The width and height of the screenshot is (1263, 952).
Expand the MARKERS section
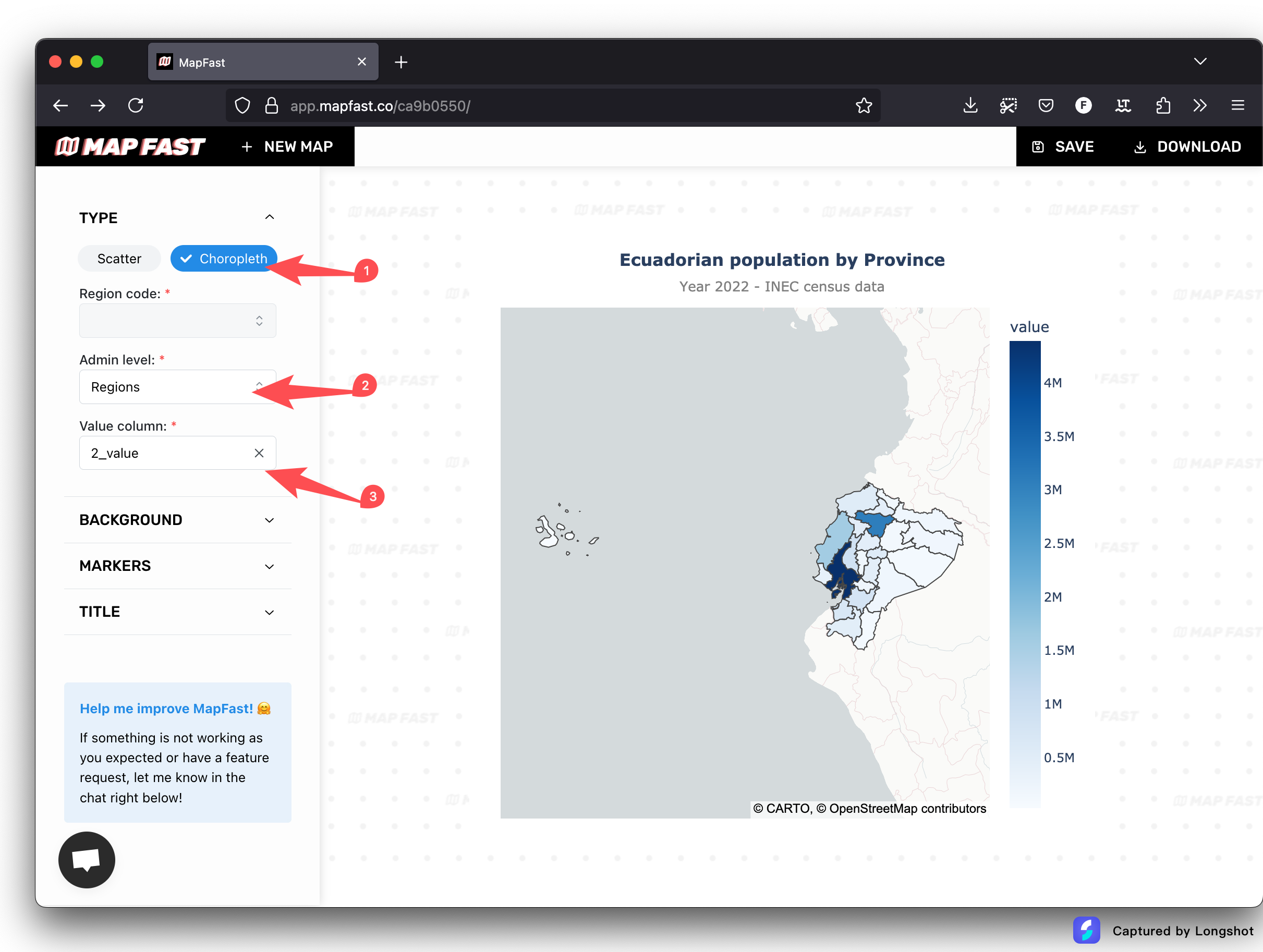178,566
